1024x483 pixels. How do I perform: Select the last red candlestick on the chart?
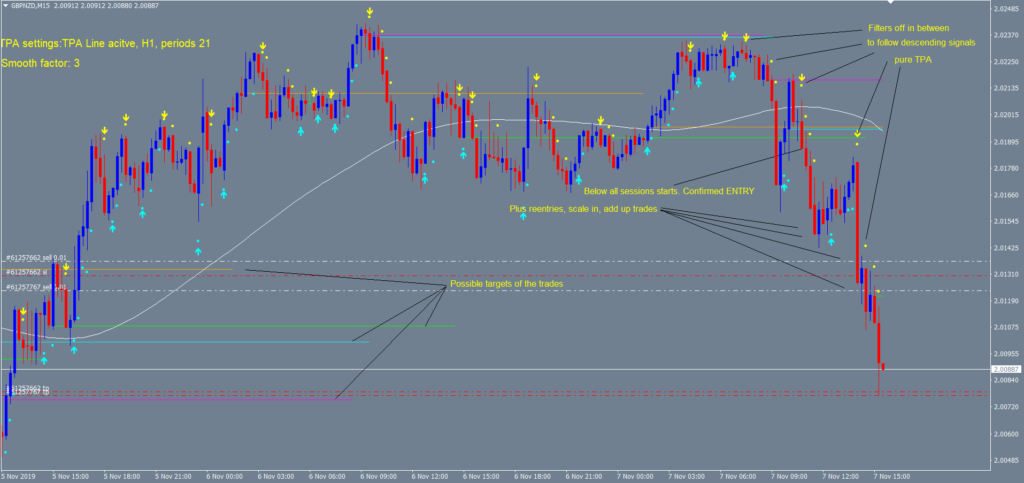(x=882, y=368)
